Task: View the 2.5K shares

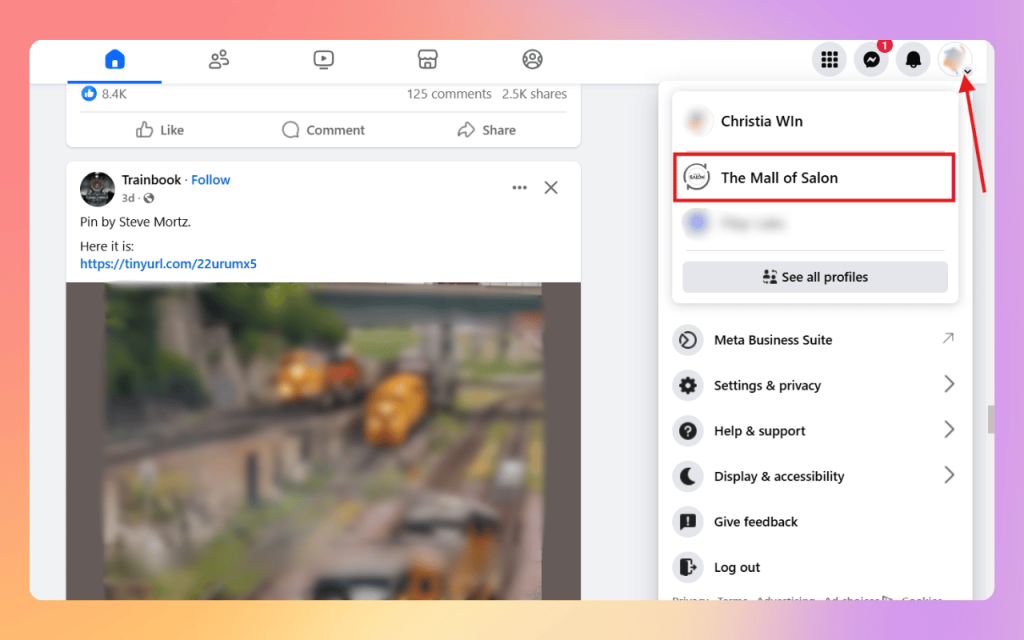Action: tap(534, 94)
